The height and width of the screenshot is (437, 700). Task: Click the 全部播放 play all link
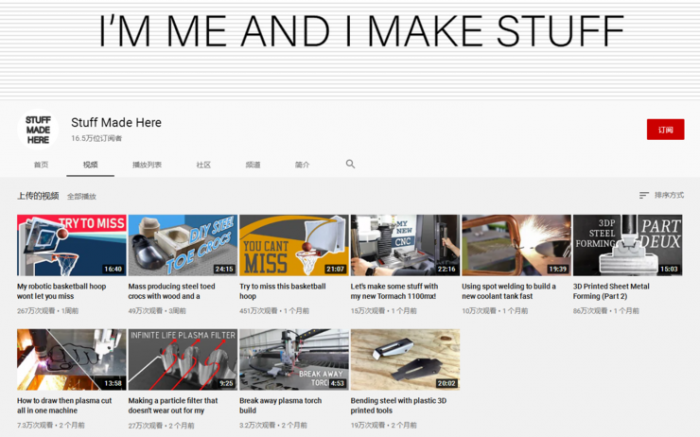point(82,196)
